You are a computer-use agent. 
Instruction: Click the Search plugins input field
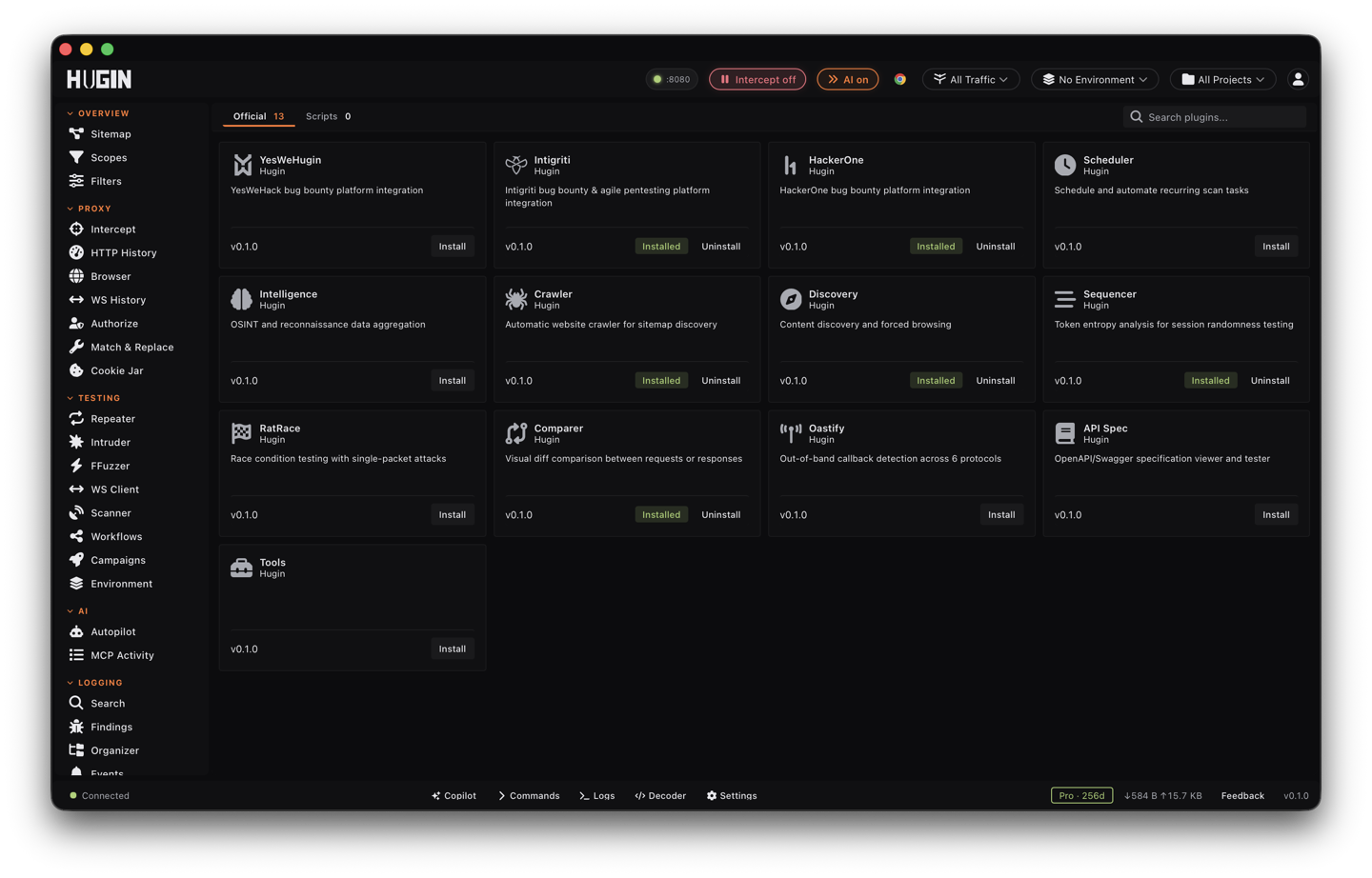[1215, 117]
